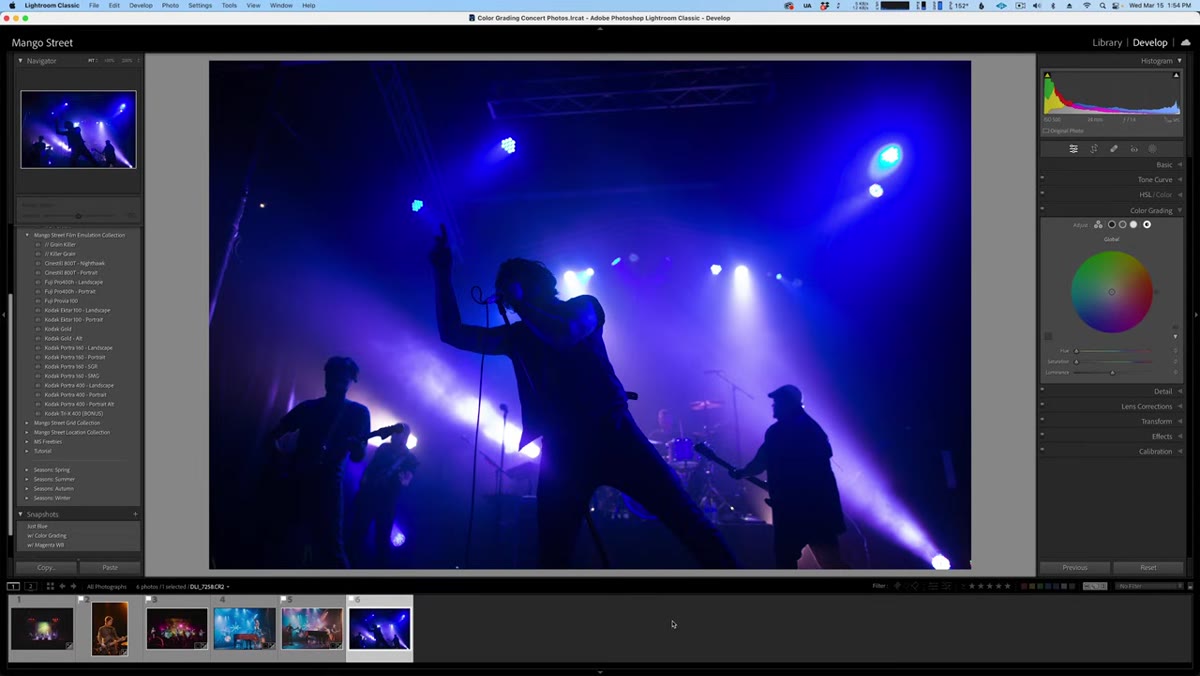This screenshot has height=676, width=1200.
Task: Toggle the Tone Curve panel switch
Action: (1042, 180)
